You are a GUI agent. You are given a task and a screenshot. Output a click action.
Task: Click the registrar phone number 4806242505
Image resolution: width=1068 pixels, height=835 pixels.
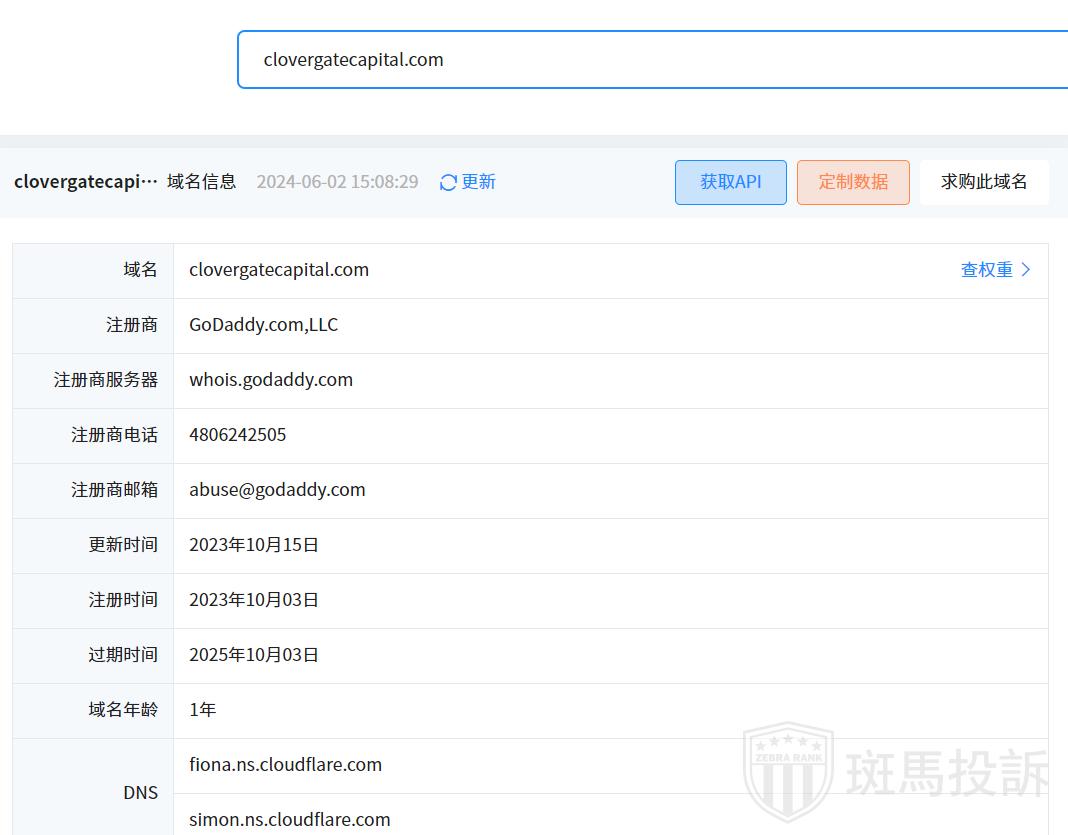238,435
